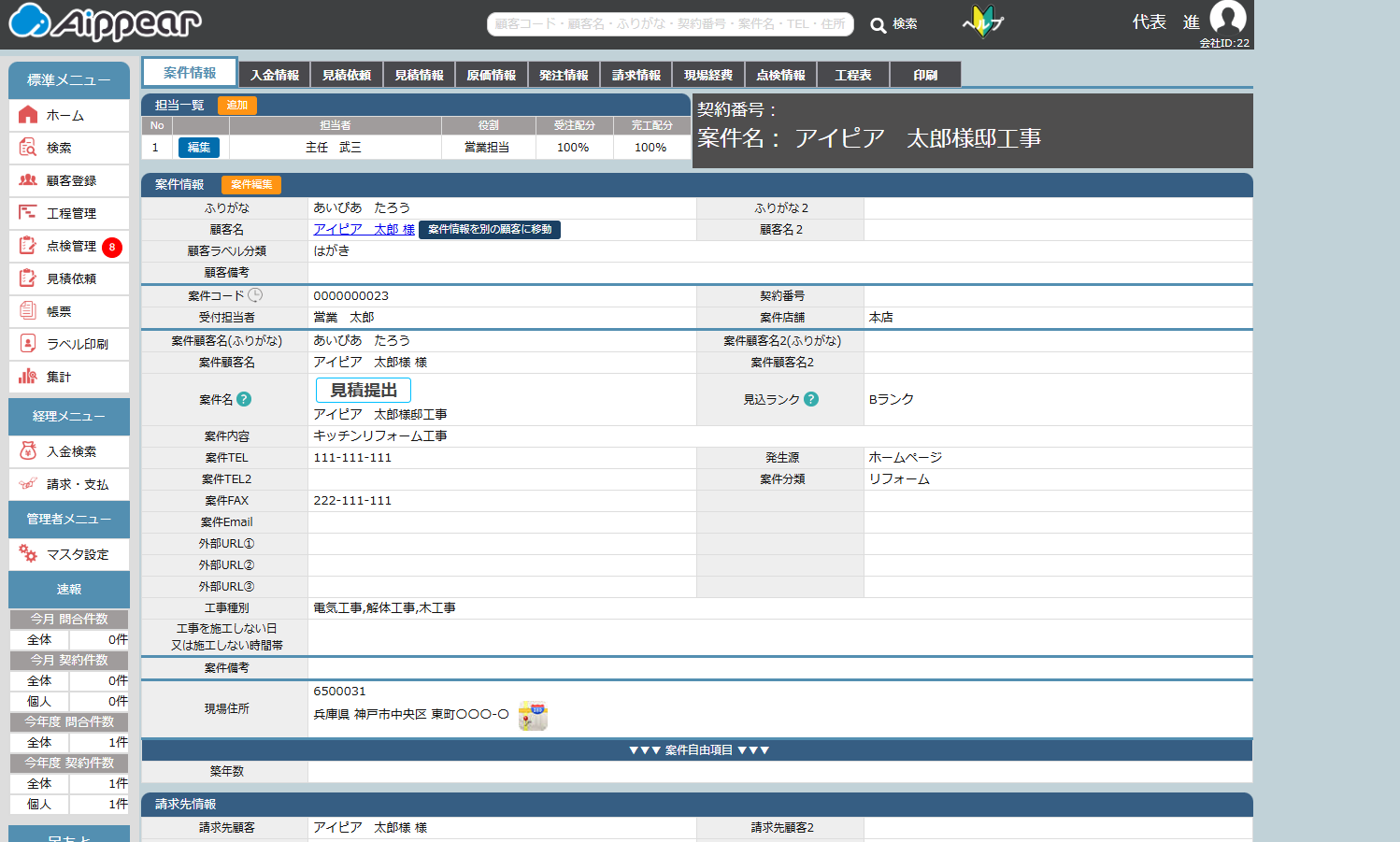The height and width of the screenshot is (842, 1400).
Task: Click the 見積提出 status button
Action: click(364, 390)
